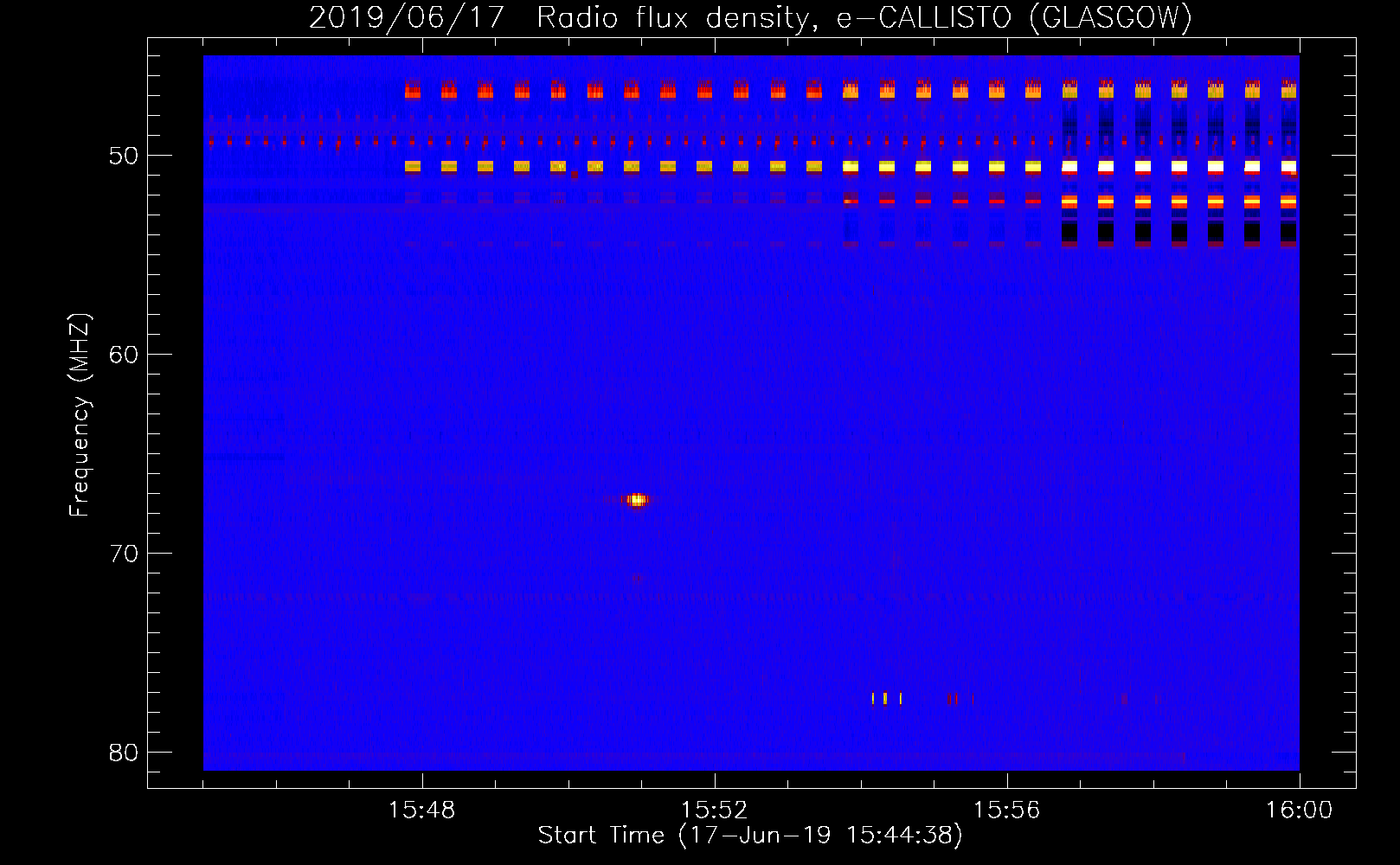This screenshot has height=865, width=1400.
Task: Click the 'Frequency (MHZ)' axis label
Action: point(80,415)
